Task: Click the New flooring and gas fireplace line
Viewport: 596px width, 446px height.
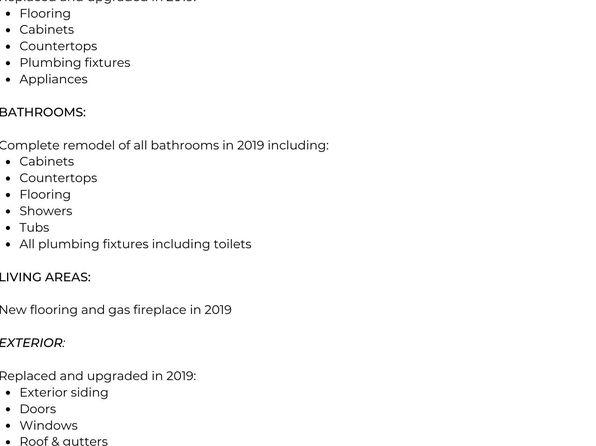Action: pos(116,310)
